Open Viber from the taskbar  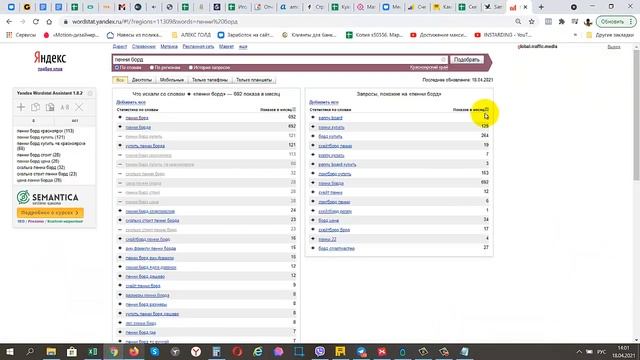[320, 351]
